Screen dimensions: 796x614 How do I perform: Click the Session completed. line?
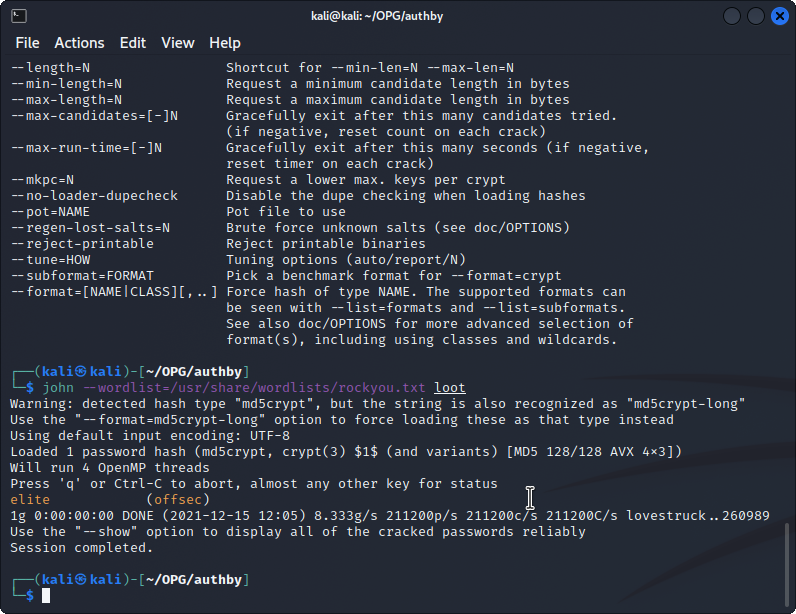[82, 548]
